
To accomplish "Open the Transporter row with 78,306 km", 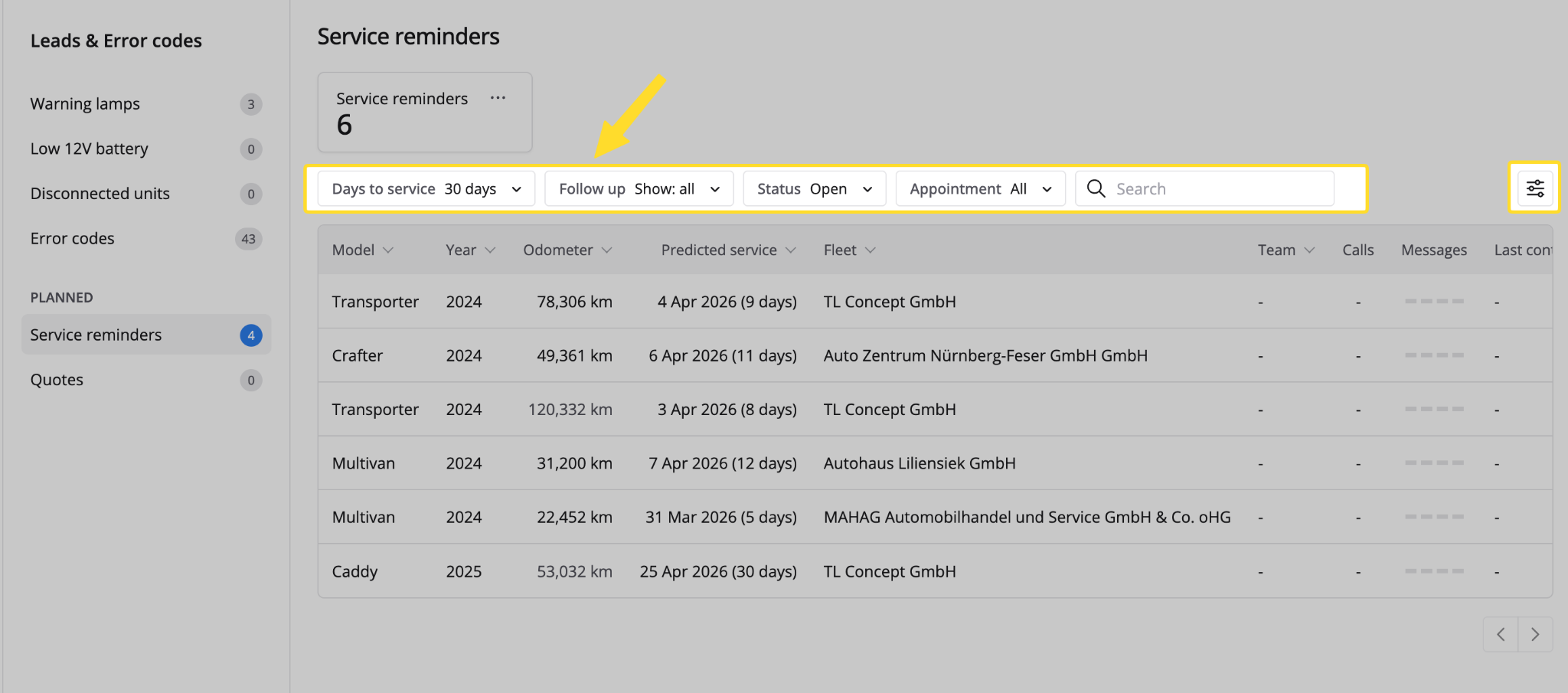I will [x=935, y=302].
